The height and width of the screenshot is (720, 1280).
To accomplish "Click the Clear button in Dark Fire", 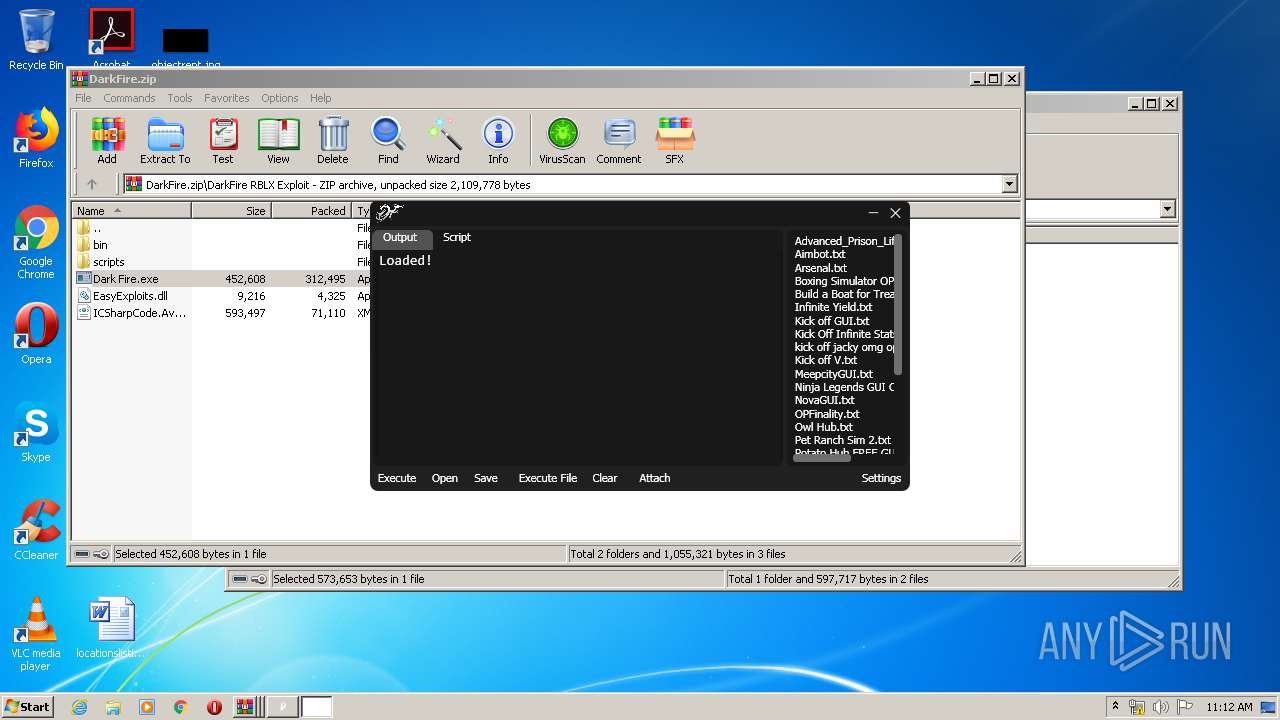I will click(605, 478).
